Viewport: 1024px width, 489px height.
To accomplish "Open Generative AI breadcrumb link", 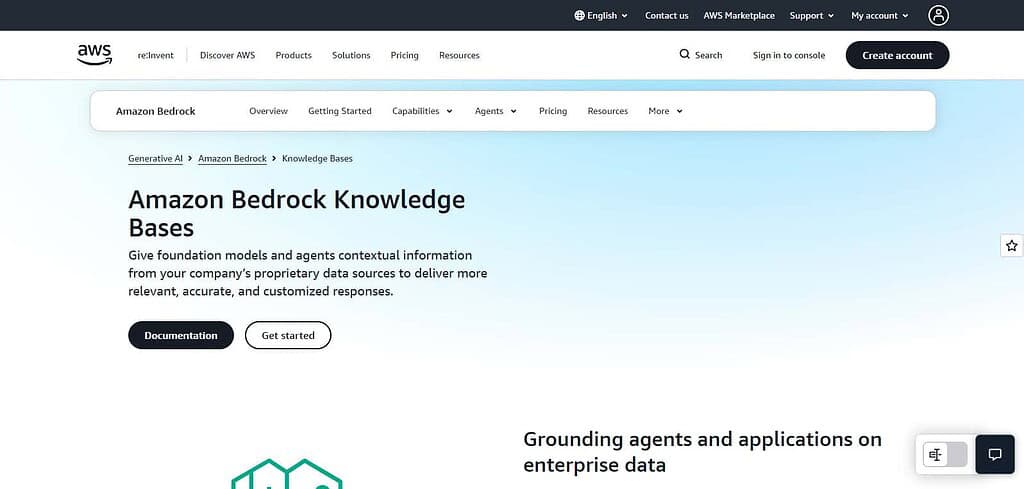I will click(x=155, y=159).
